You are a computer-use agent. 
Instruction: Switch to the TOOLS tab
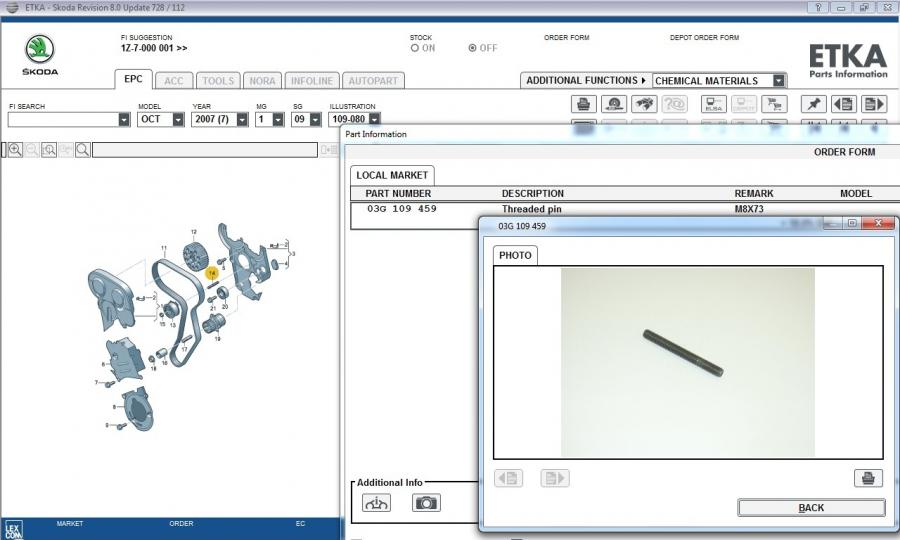(x=217, y=81)
